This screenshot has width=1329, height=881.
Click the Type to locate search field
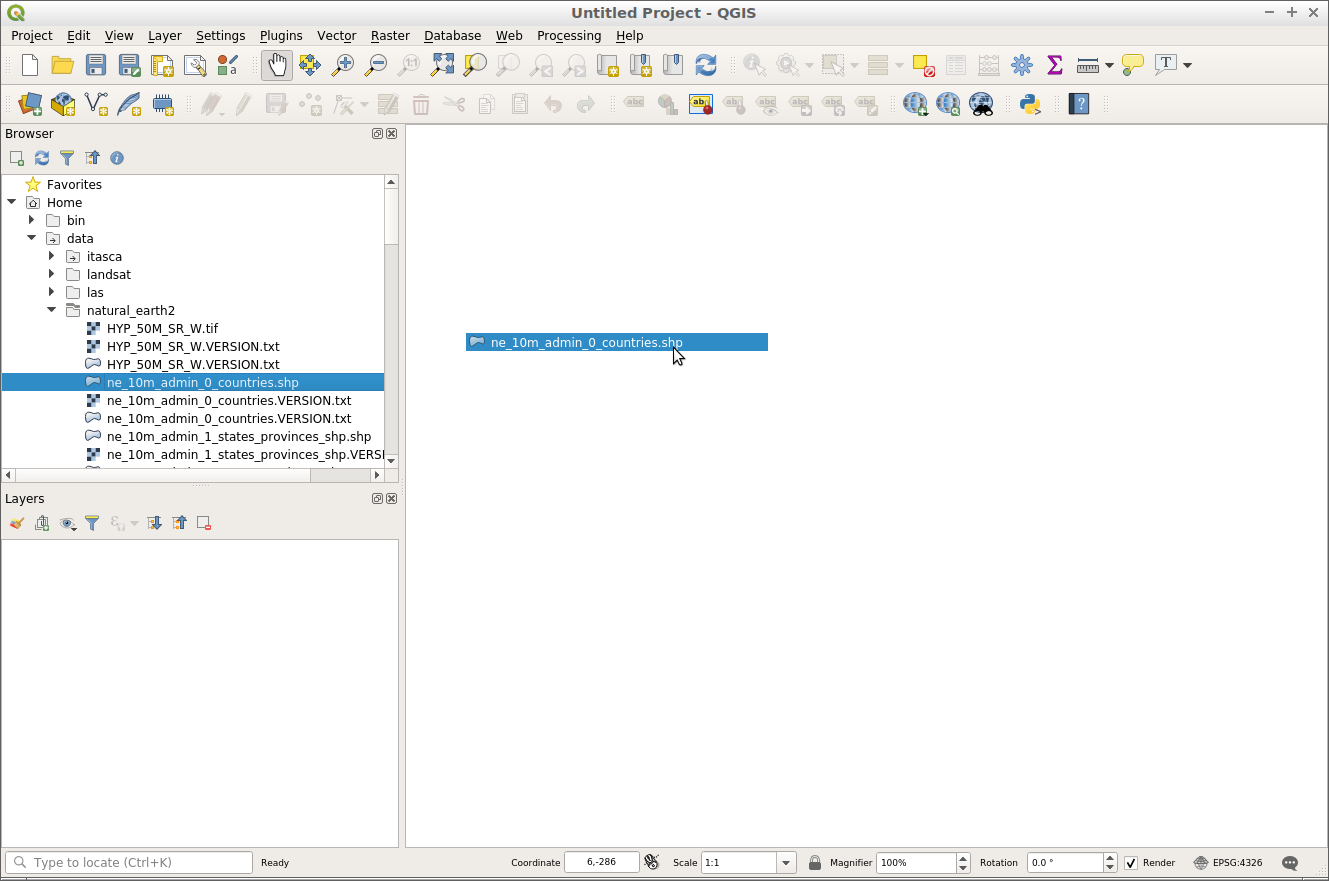[x=129, y=863]
